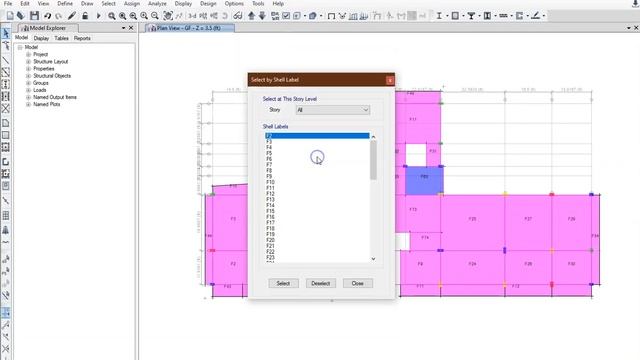This screenshot has width=640, height=360.
Task: Open the Help menu
Action: tap(278, 4)
